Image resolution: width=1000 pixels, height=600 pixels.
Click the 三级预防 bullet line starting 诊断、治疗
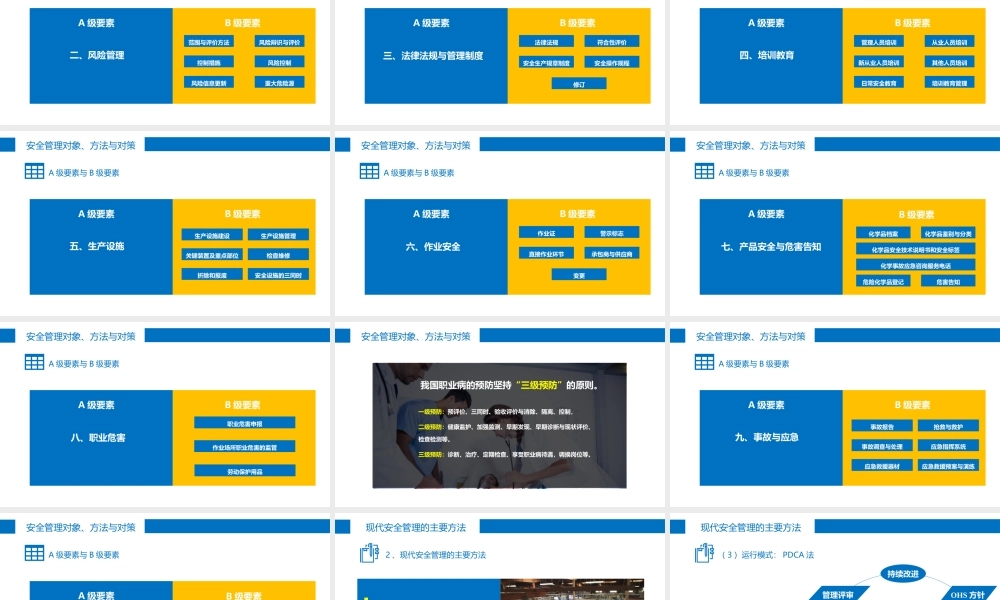pos(504,455)
